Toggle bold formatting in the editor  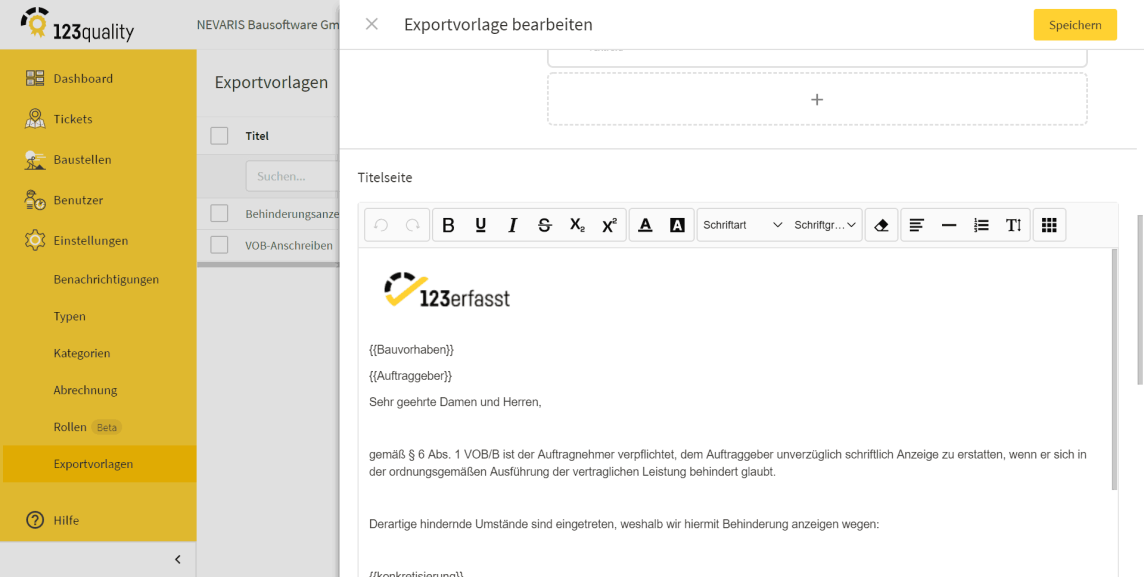click(x=449, y=225)
